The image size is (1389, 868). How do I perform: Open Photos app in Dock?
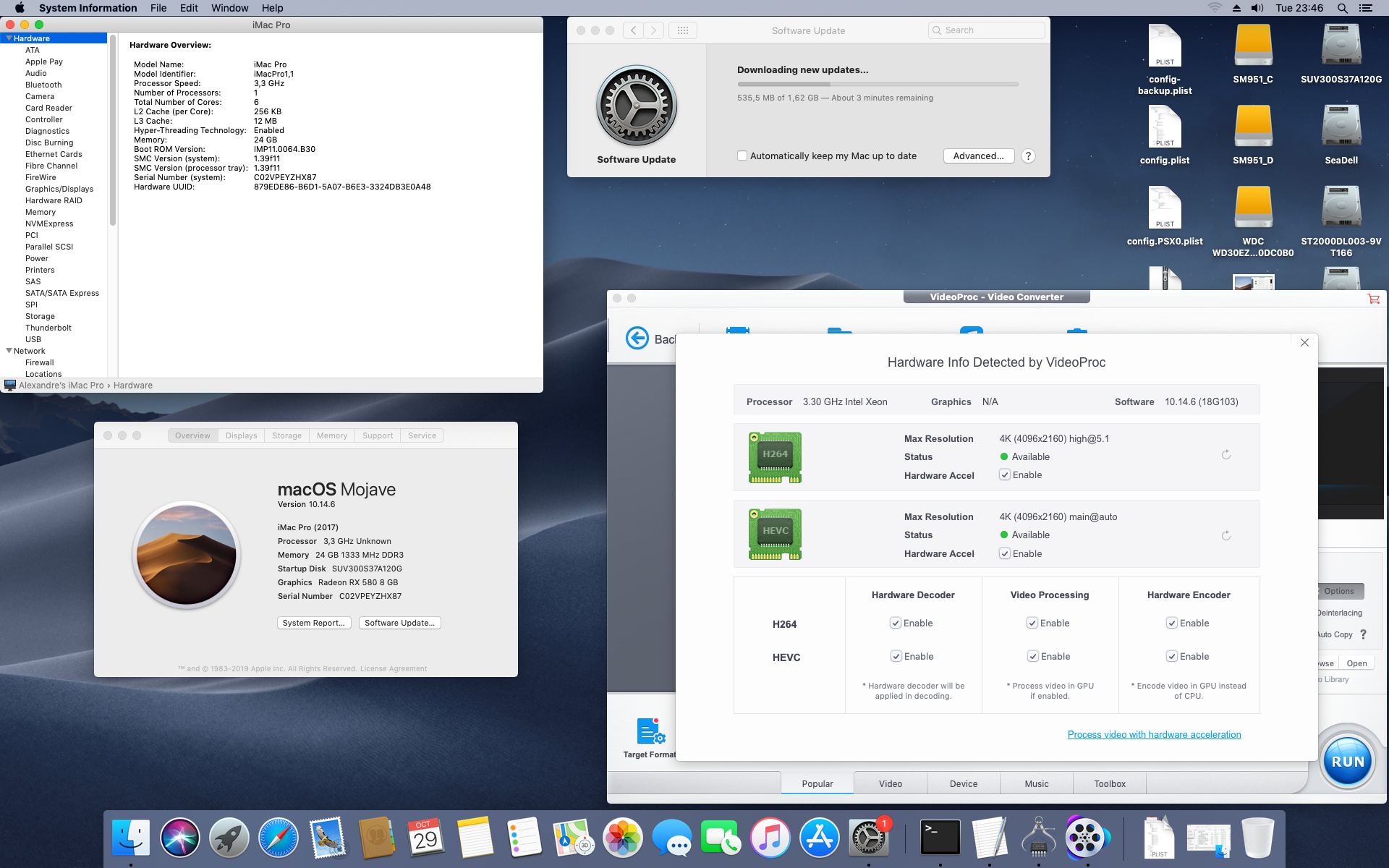(623, 838)
